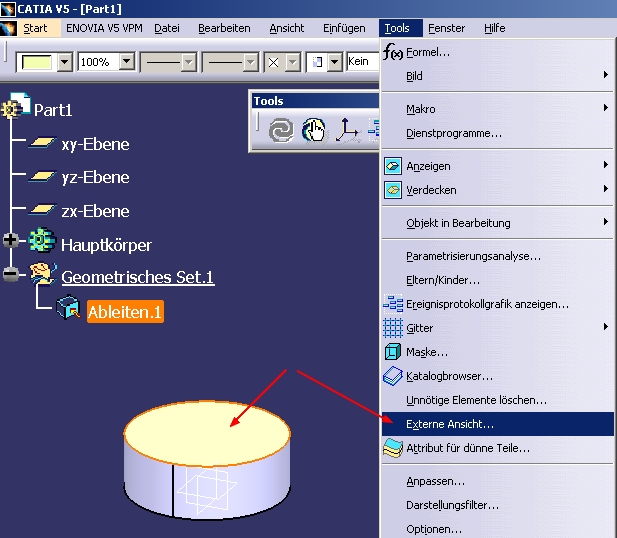The height and width of the screenshot is (538, 617).
Task: Collapse the Geometrisches Set.1 node
Action: pos(11,274)
